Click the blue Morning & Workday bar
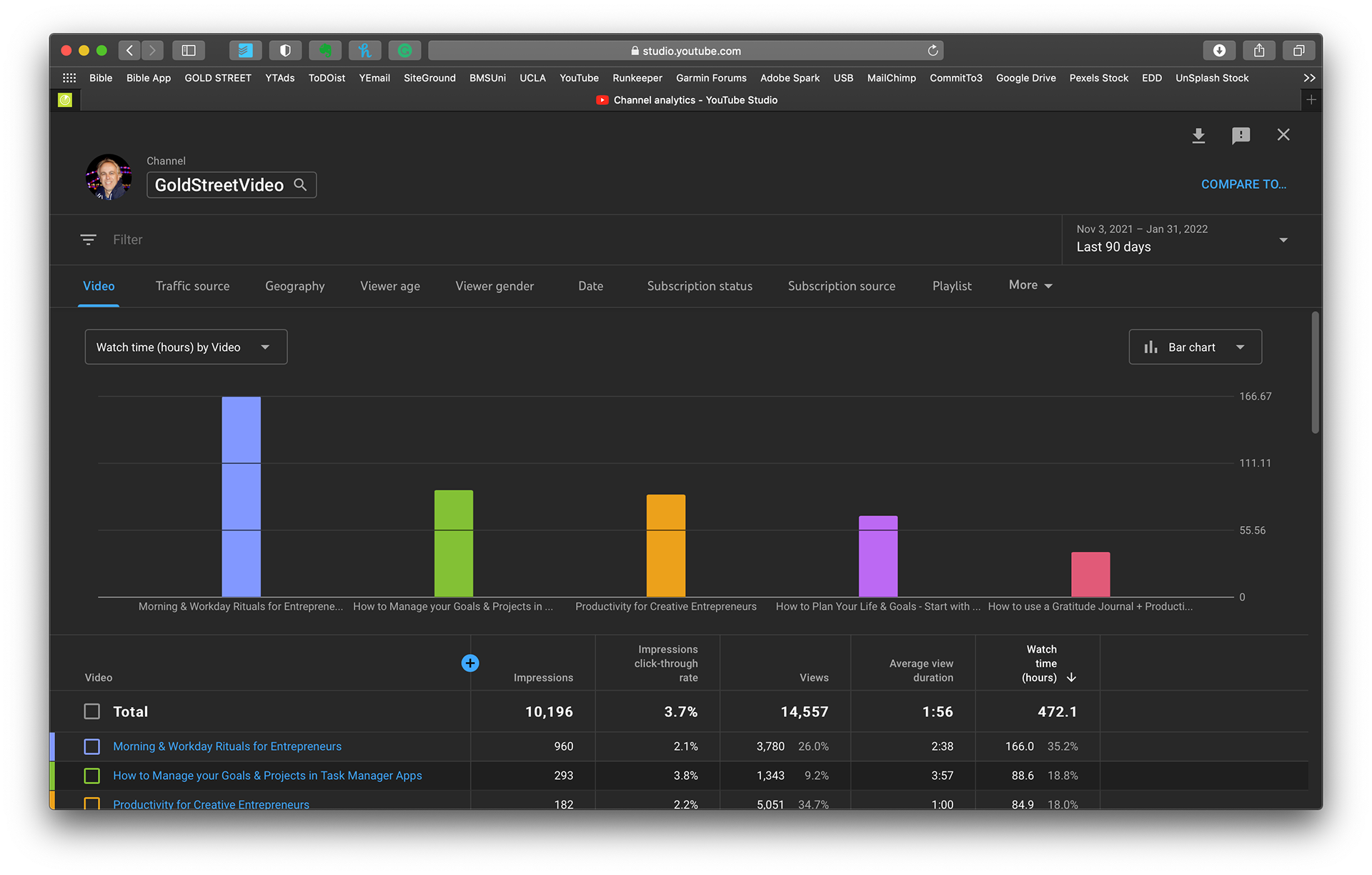Viewport: 1372px width, 875px height. (241, 496)
